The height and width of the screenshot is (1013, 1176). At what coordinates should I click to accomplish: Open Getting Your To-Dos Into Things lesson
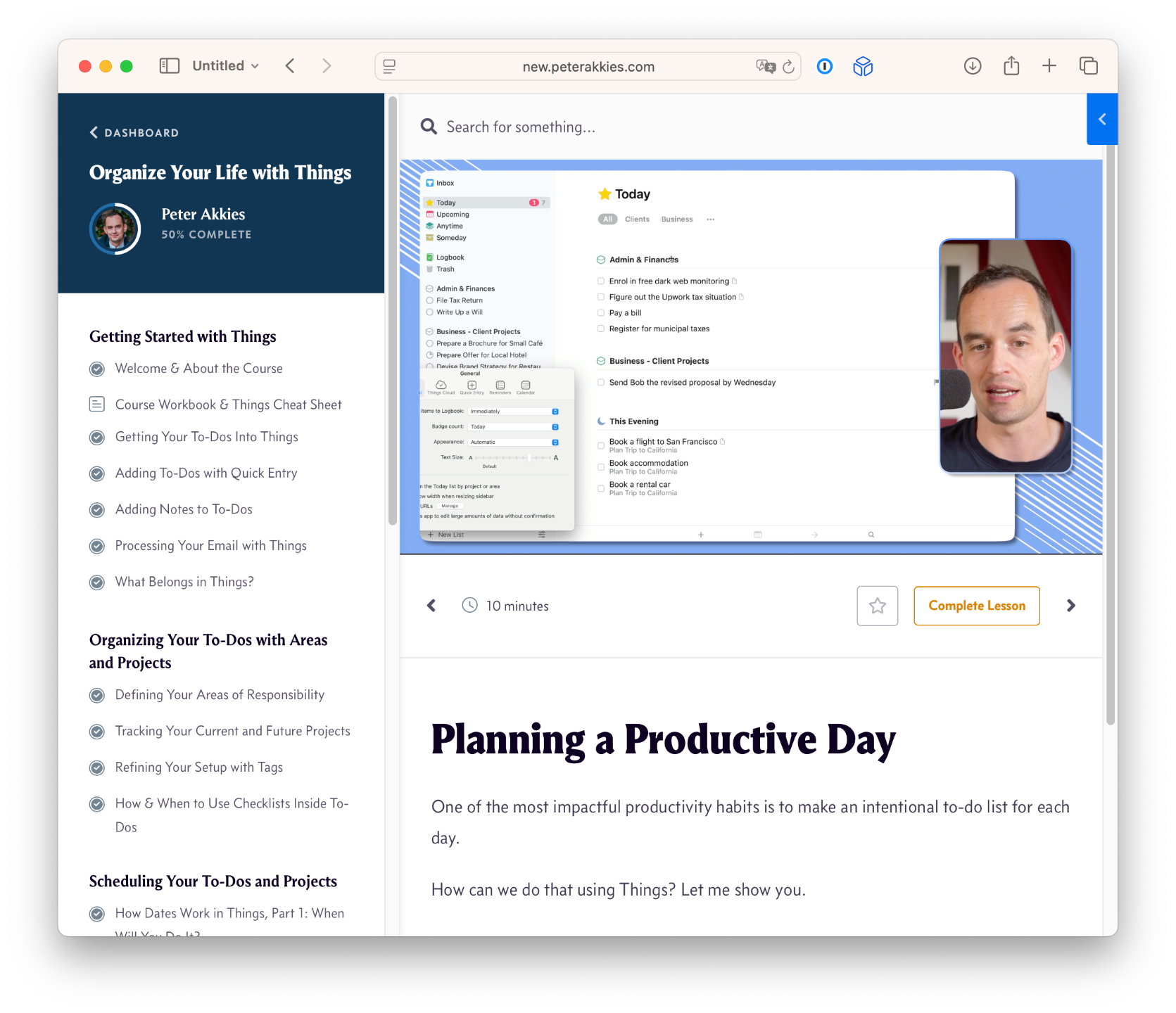tap(207, 438)
